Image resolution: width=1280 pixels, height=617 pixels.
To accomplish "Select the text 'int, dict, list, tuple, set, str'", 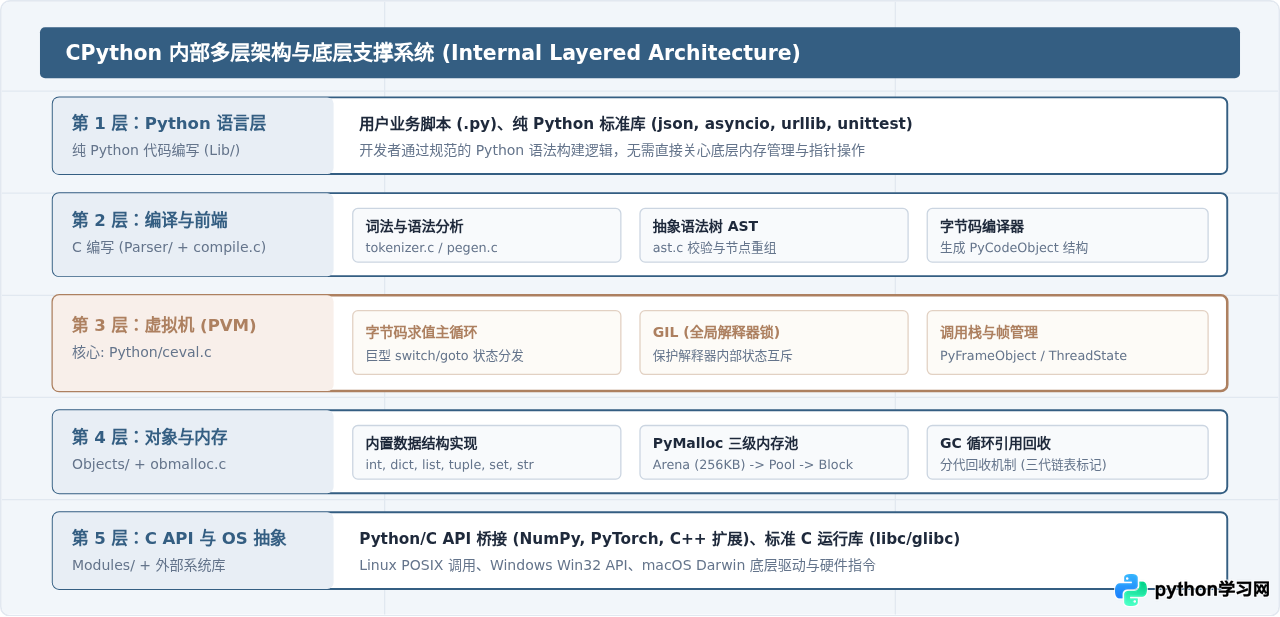I will click(450, 465).
